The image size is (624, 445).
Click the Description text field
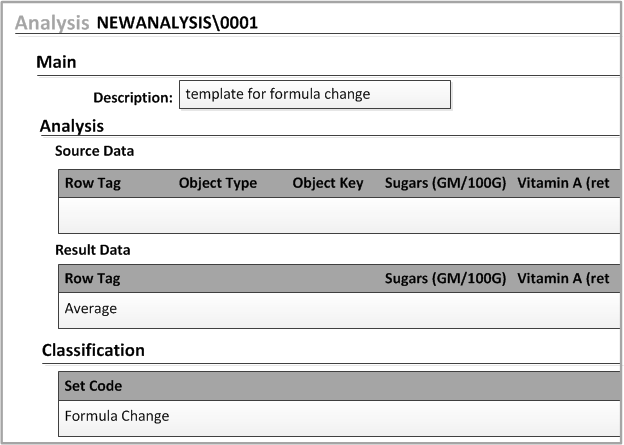(x=314, y=95)
